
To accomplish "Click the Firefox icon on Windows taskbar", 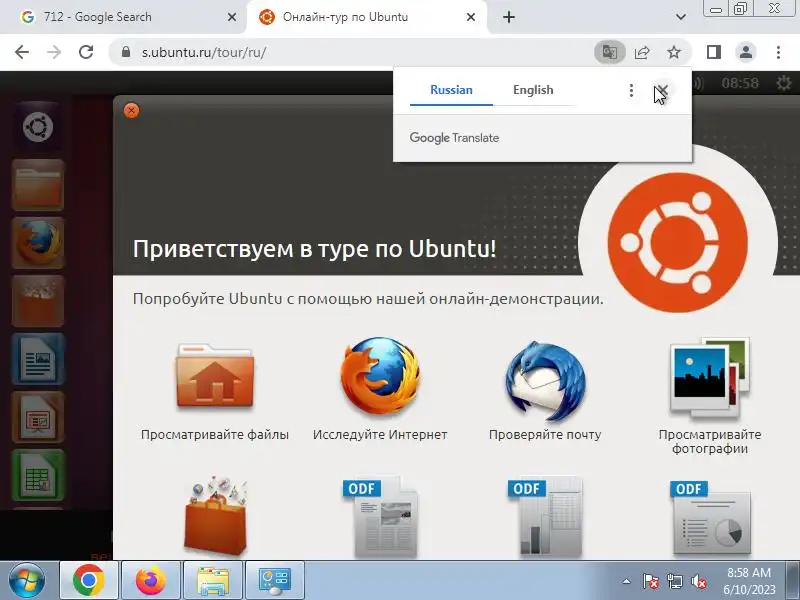I will 151,581.
